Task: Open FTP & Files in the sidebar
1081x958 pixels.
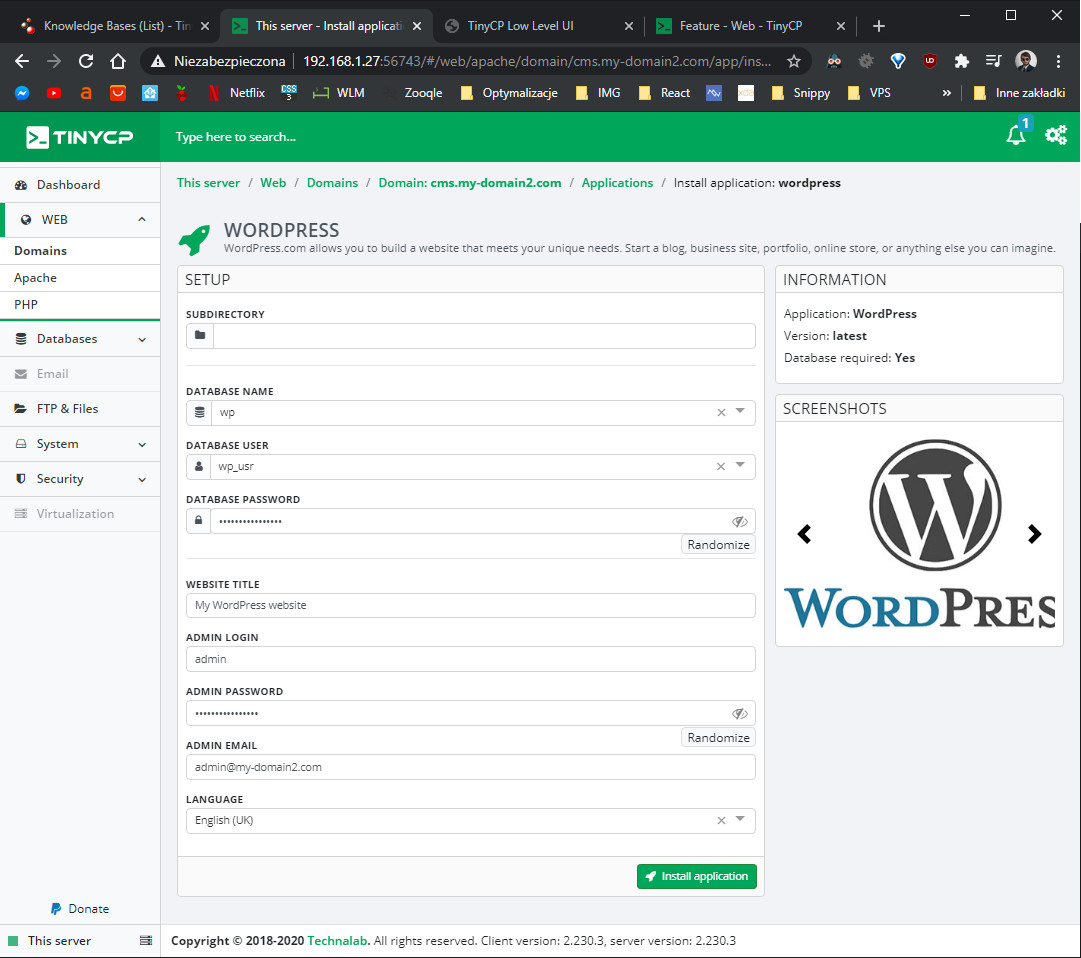Action: click(80, 409)
